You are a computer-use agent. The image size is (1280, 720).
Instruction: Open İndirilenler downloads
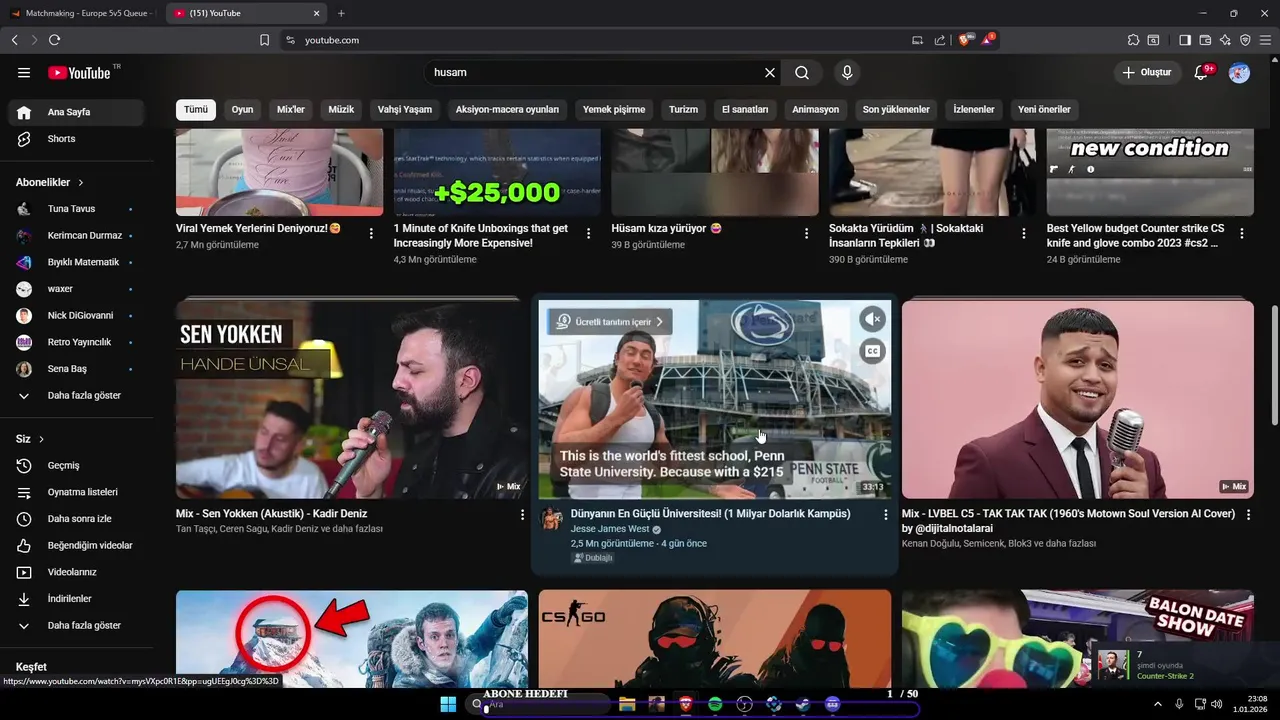tap(77, 599)
